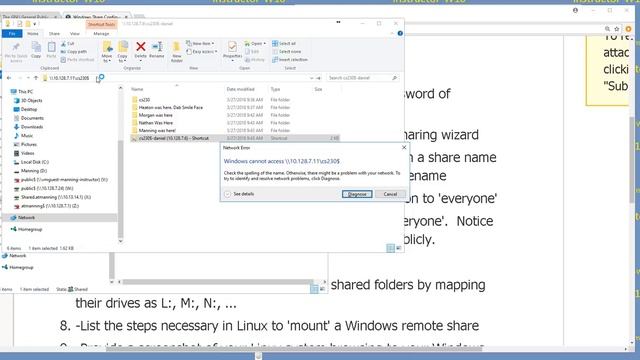640x360 pixels.
Task: Select Downloads in navigation pane
Action: pyautogui.click(x=31, y=127)
